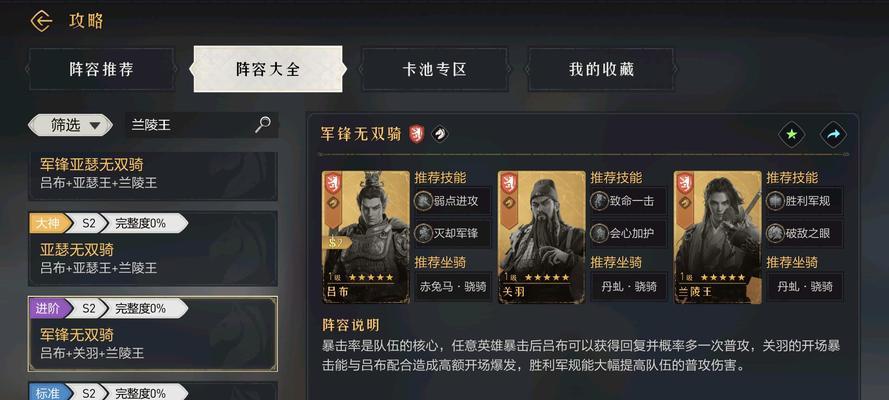Viewport: 889px width, 400px height.
Task: Click the red faction badge beside the title
Action: (417, 134)
